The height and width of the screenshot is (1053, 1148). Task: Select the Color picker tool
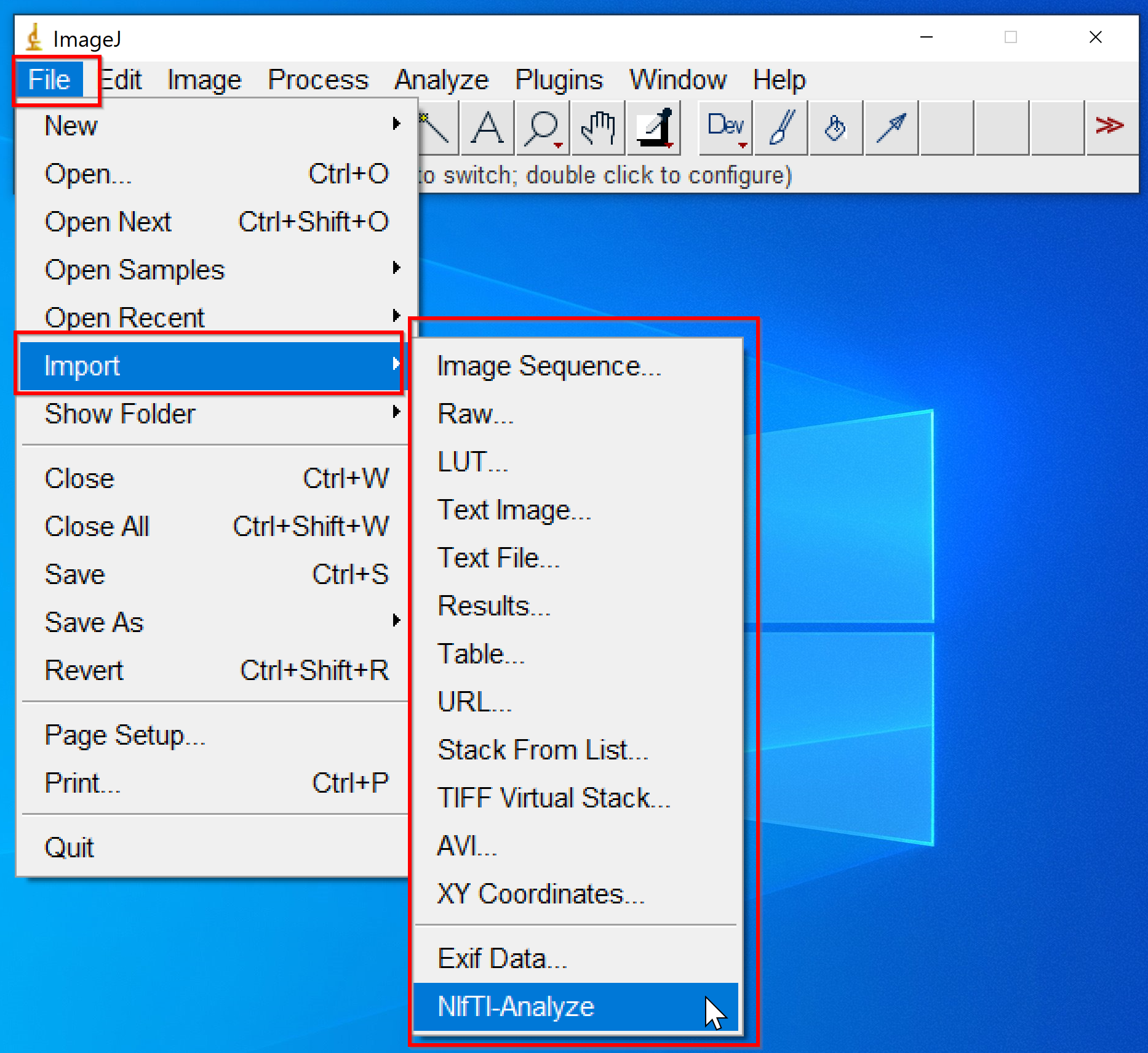coord(653,128)
